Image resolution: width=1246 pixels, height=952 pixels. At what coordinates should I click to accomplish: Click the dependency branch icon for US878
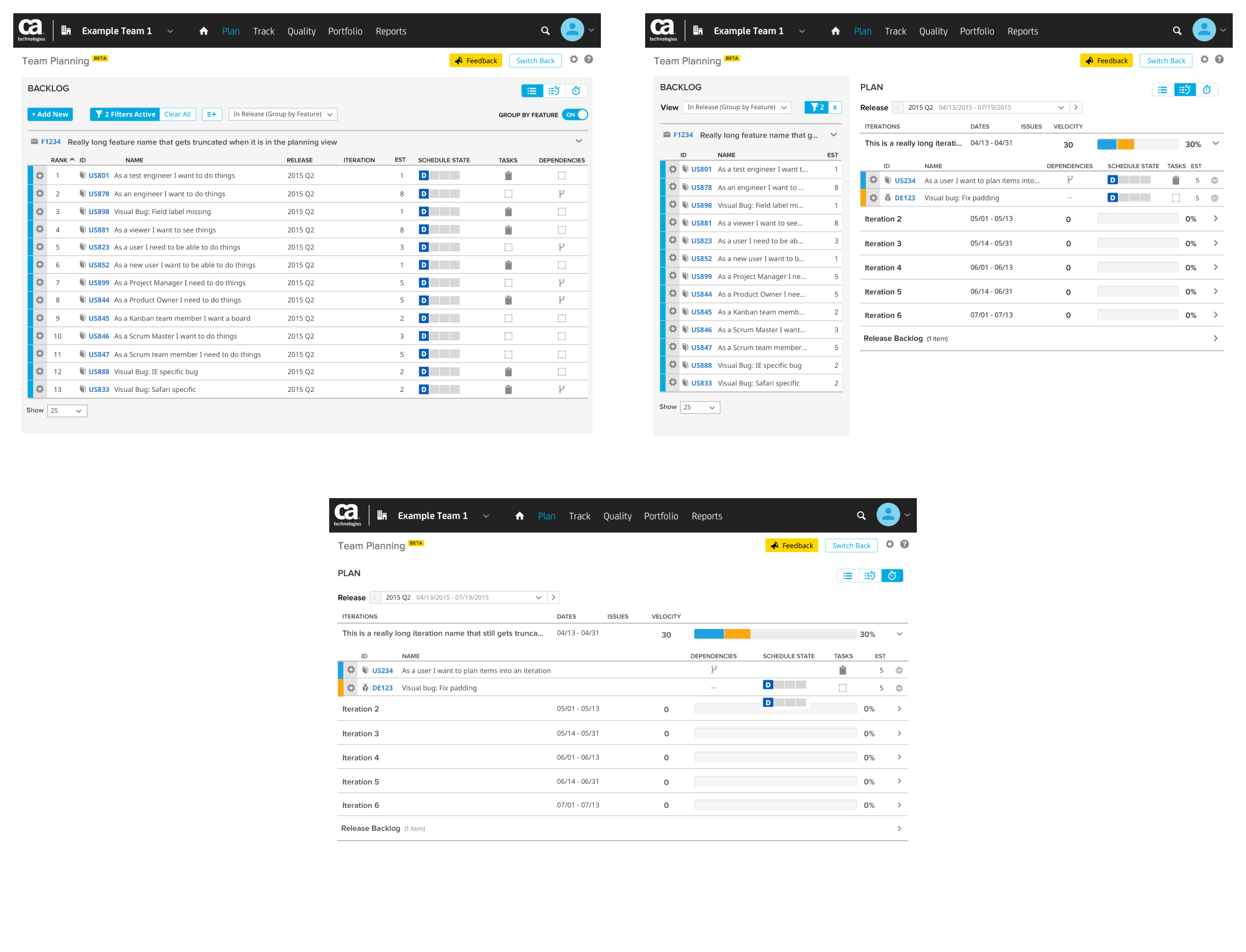click(x=561, y=194)
